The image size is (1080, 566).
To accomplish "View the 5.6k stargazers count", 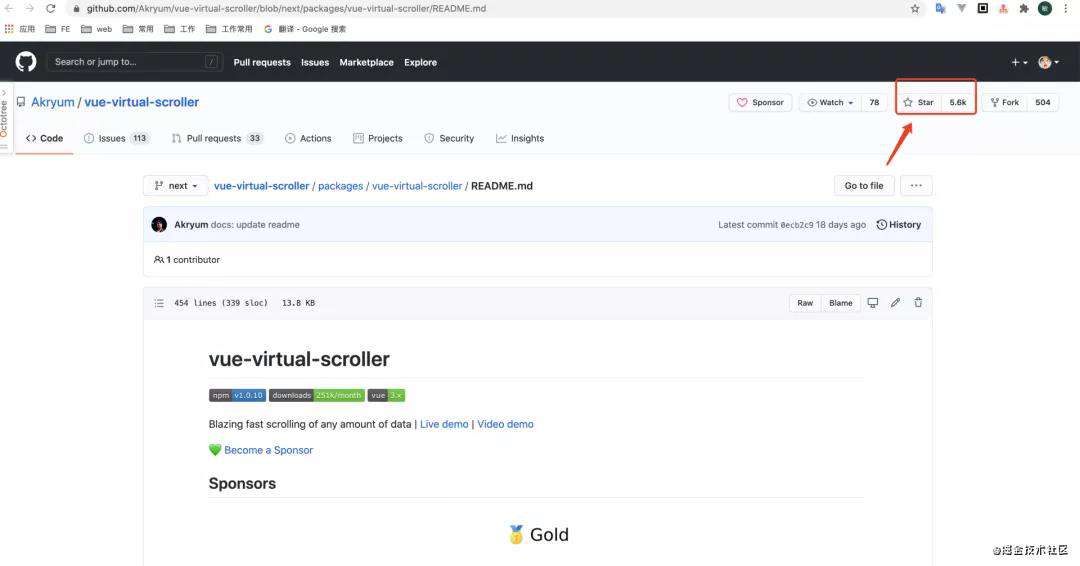I will 958,103.
